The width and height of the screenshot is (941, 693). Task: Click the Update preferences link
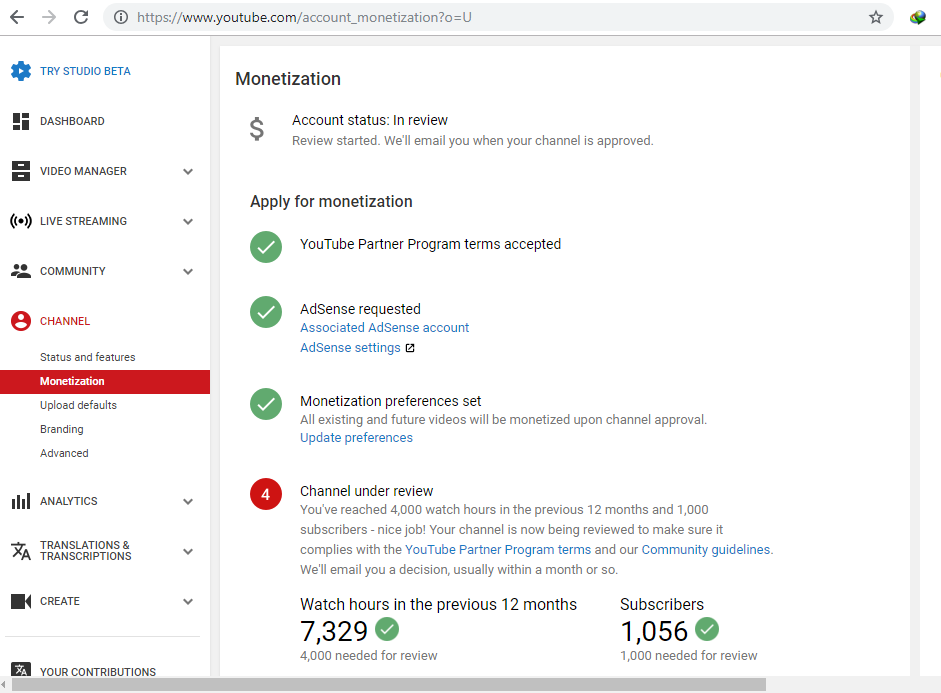click(356, 438)
